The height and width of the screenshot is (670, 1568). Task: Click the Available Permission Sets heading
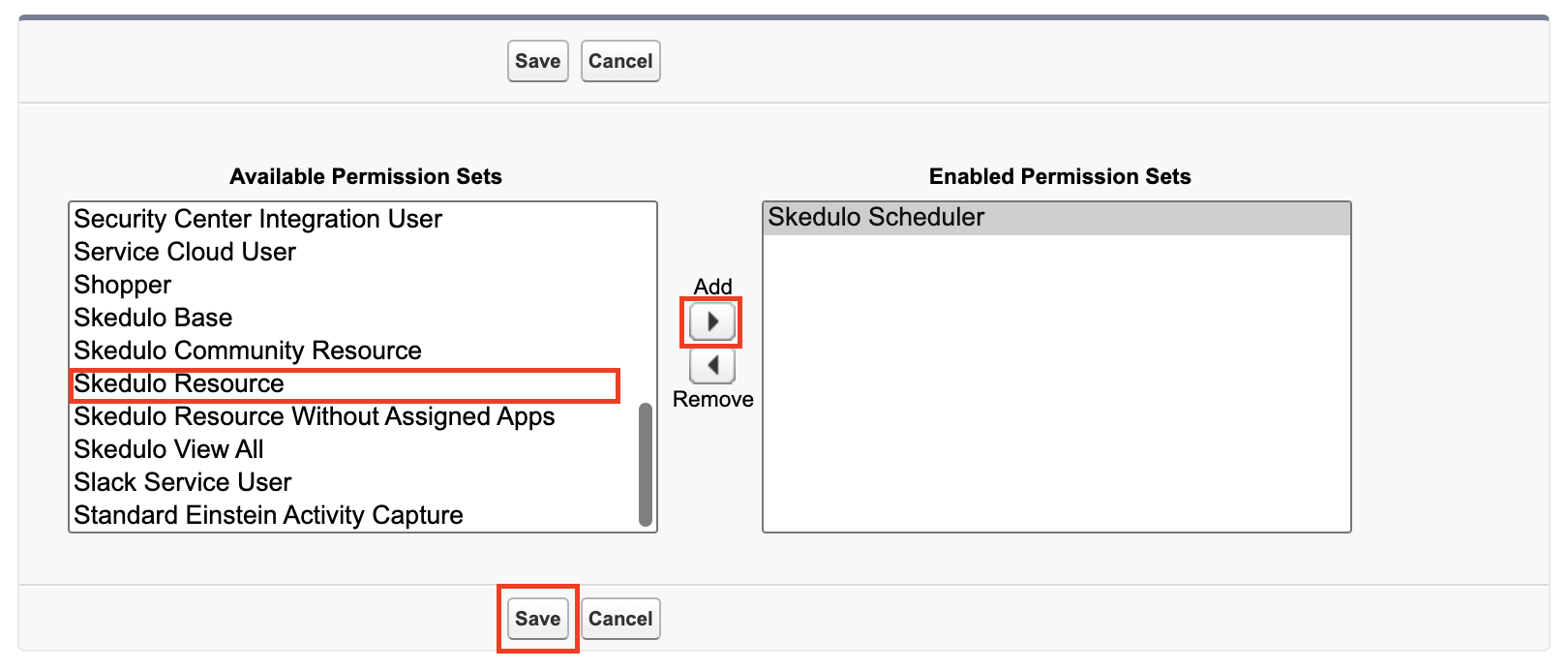(x=366, y=176)
